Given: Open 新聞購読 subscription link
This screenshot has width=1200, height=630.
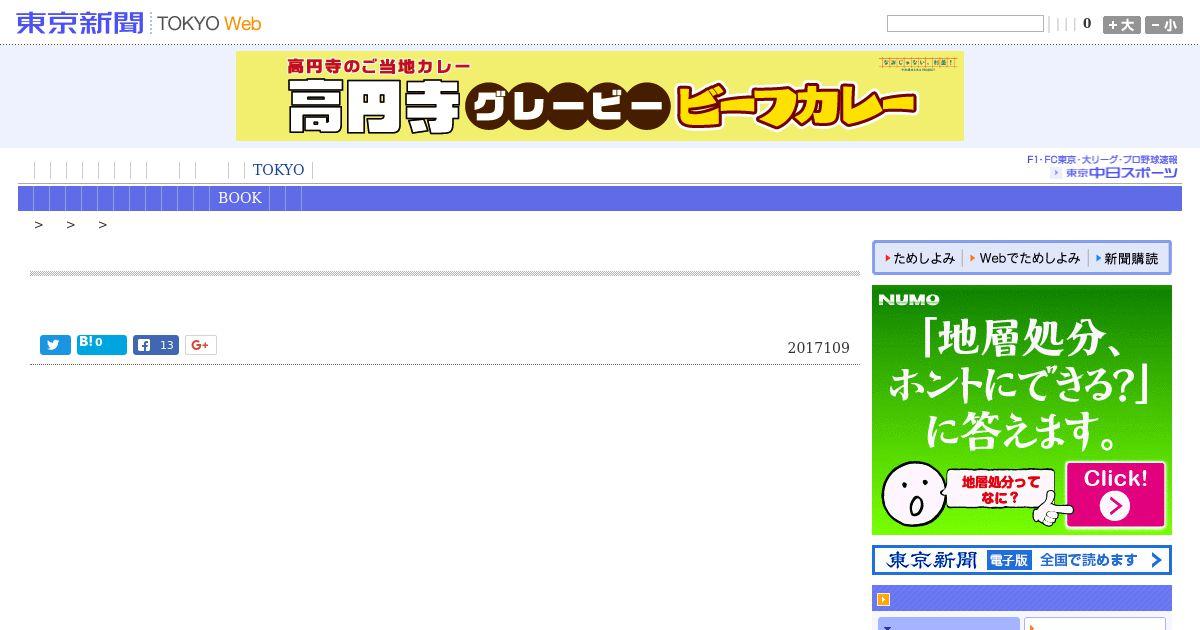Looking at the screenshot, I should [1127, 258].
